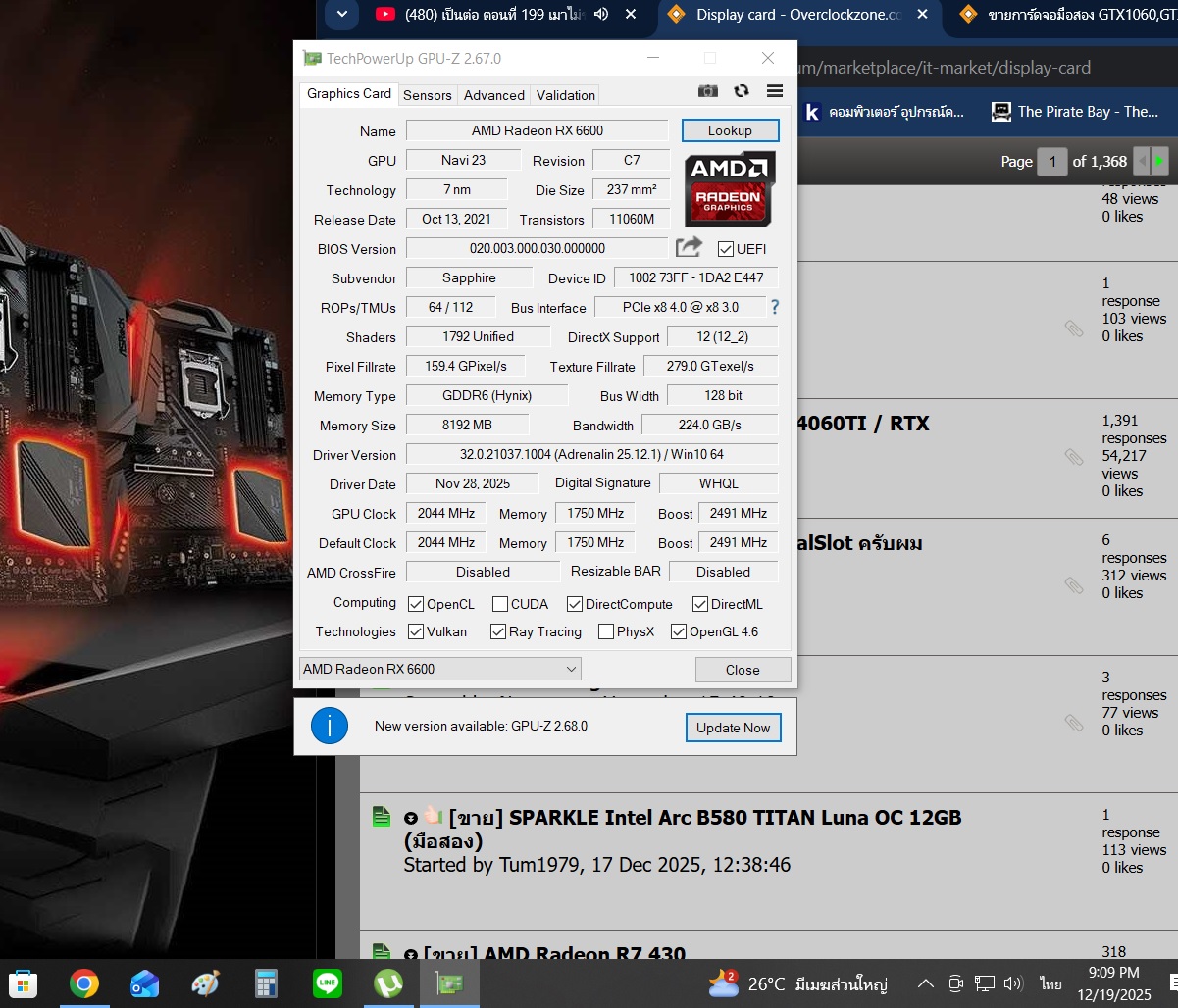Open the LINE app from the taskbar
This screenshot has height=1008, width=1178.
(x=327, y=983)
